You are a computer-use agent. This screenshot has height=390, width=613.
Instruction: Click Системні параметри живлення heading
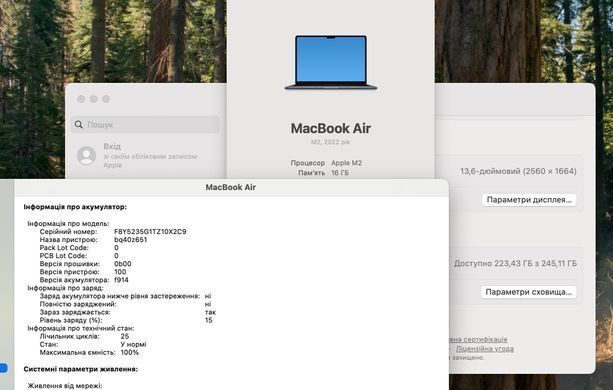coord(81,369)
